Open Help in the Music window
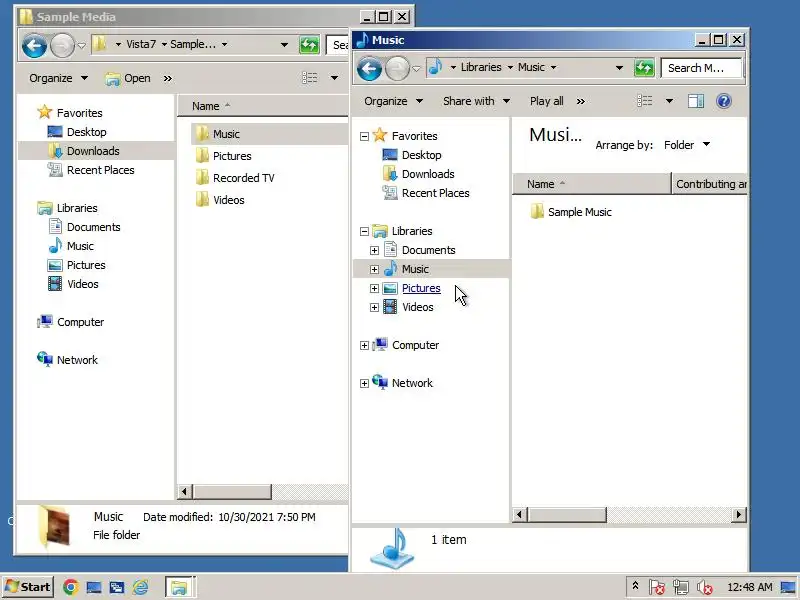This screenshot has width=800, height=600. pos(723,101)
